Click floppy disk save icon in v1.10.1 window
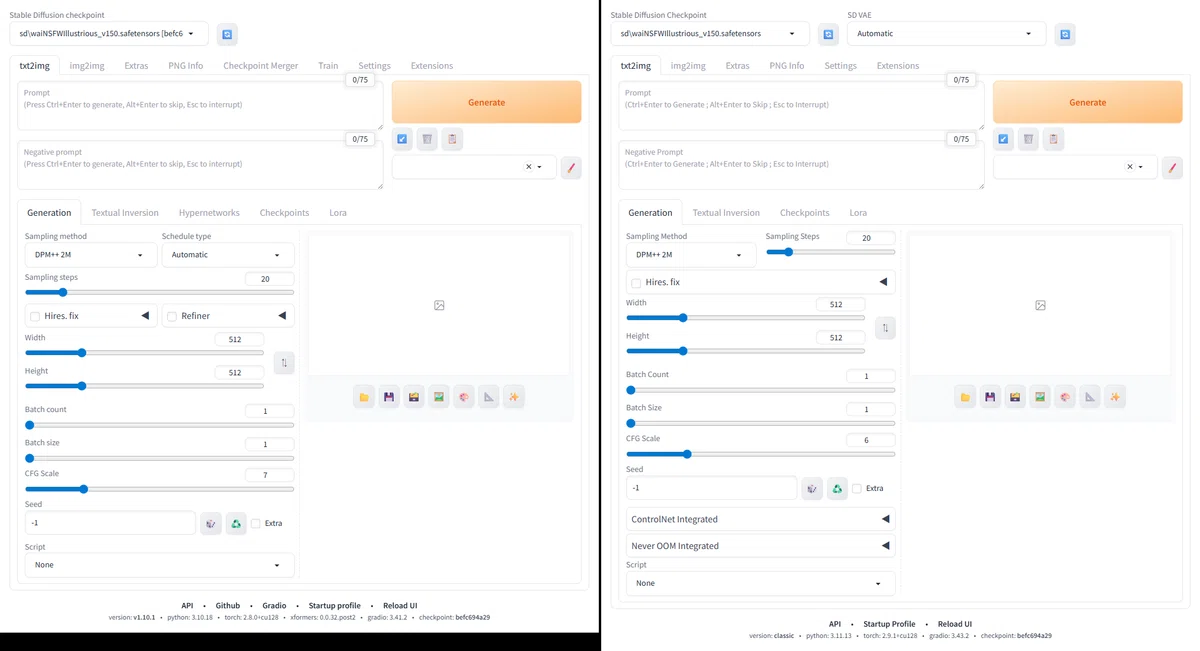This screenshot has width=1200, height=651. pyautogui.click(x=389, y=397)
